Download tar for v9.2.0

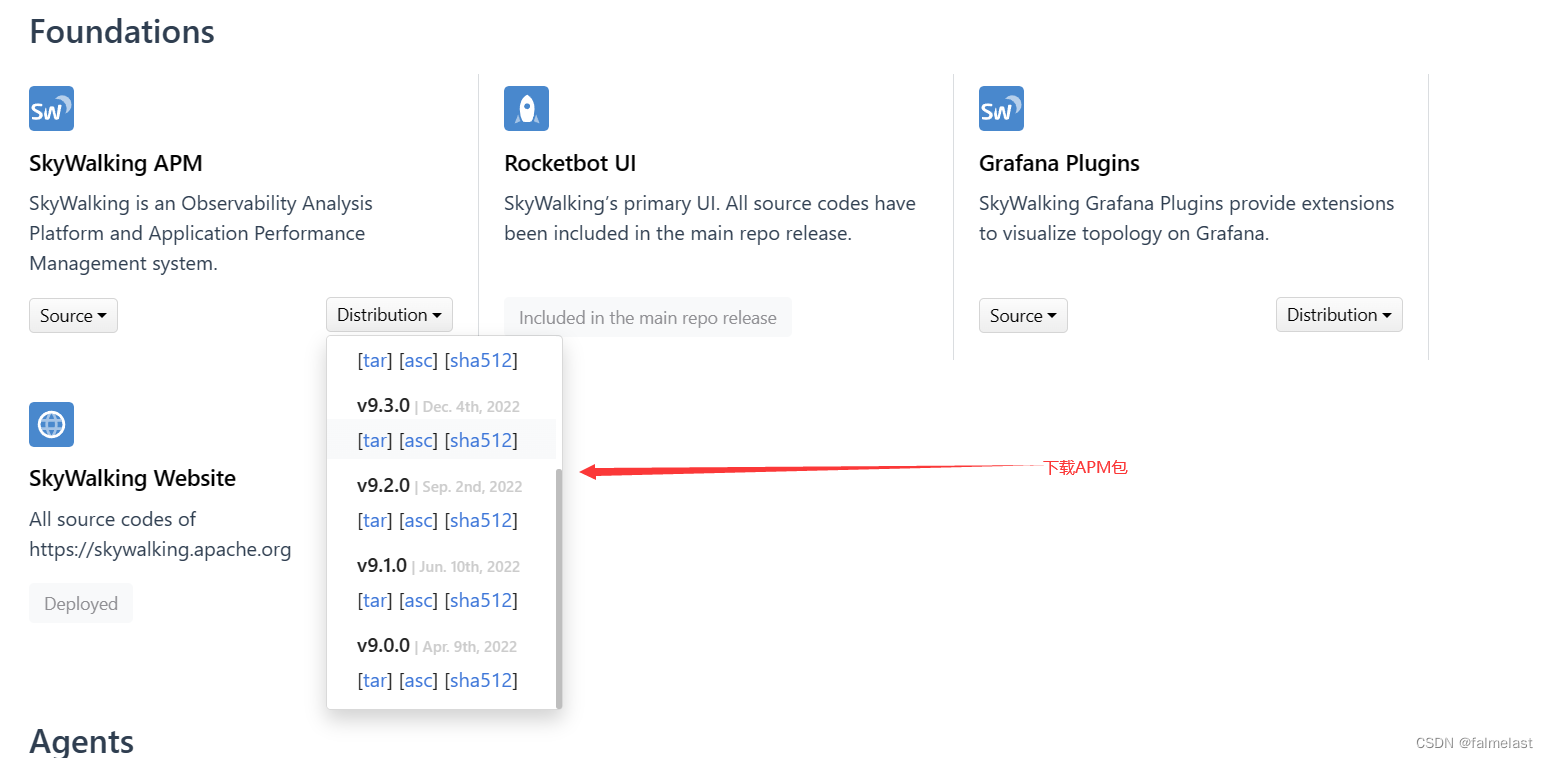point(375,520)
